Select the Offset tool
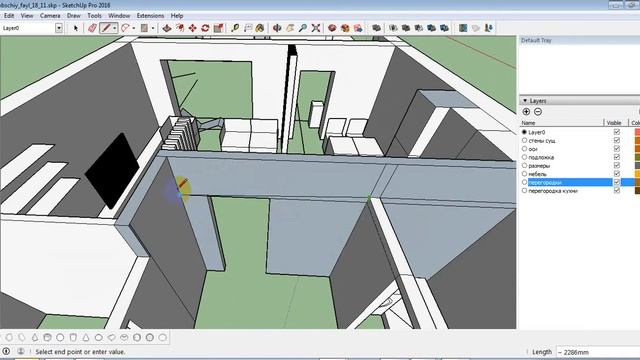The width and height of the screenshot is (640, 360). [180, 28]
